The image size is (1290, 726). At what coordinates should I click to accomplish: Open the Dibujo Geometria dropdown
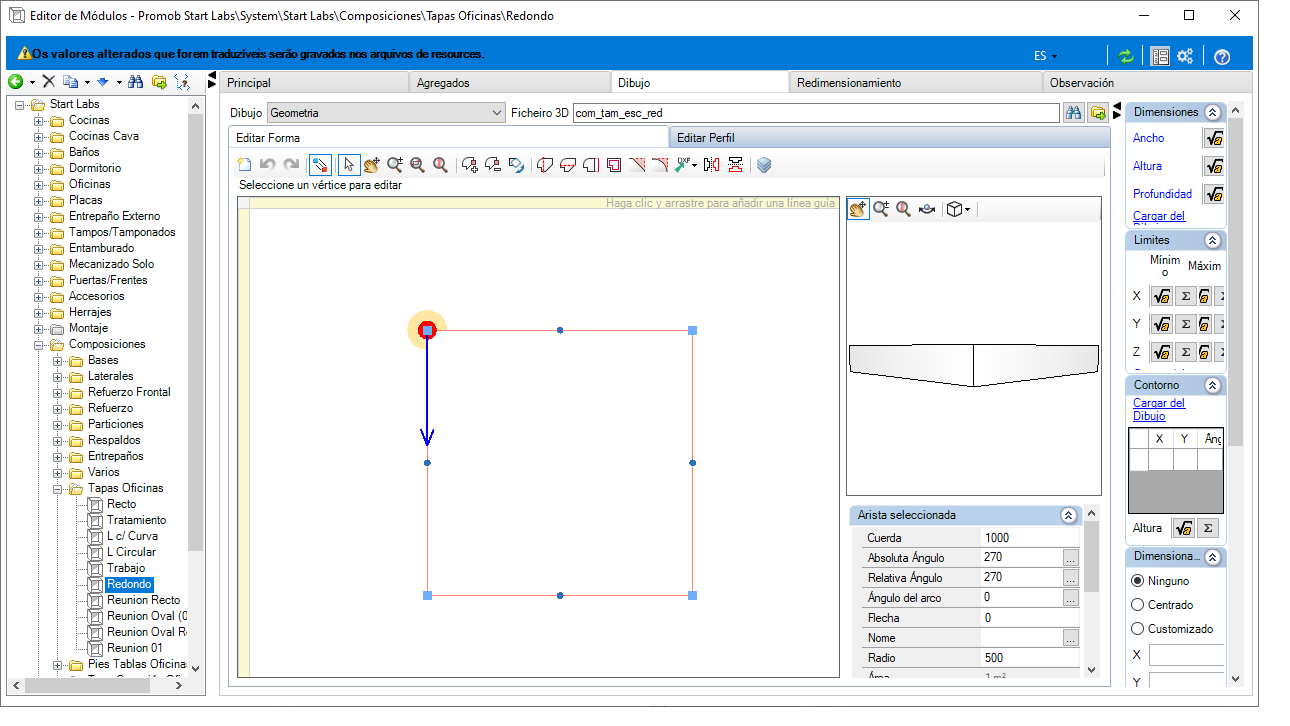point(386,113)
